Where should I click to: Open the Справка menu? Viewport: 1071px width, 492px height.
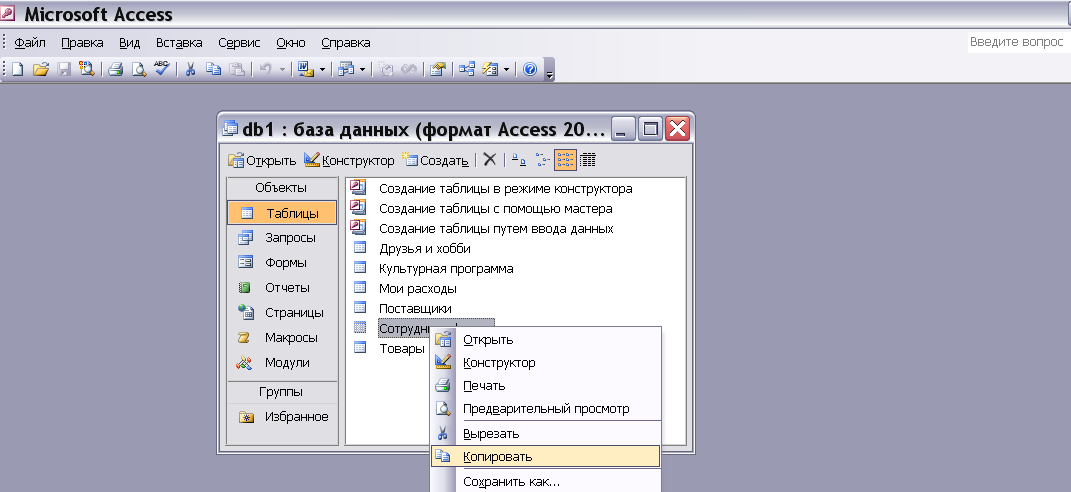(x=346, y=42)
